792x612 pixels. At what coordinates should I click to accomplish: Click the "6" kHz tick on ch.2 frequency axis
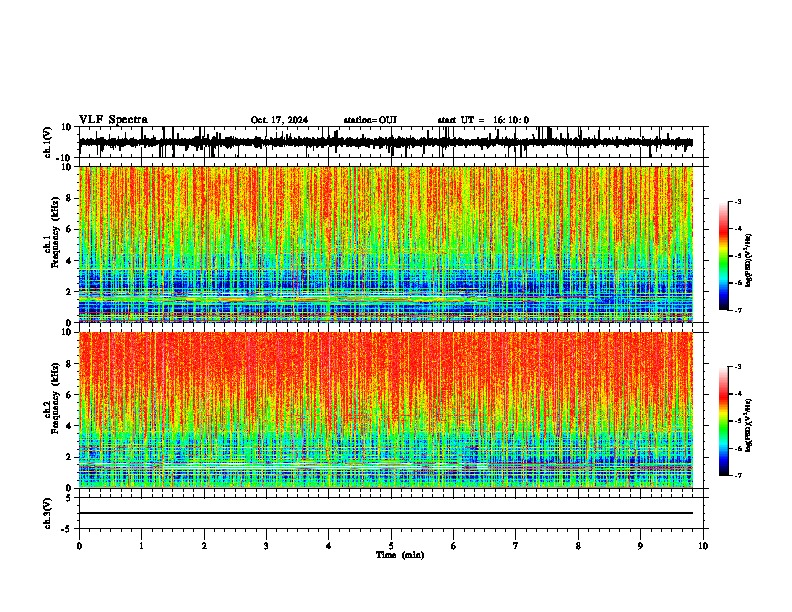70,394
